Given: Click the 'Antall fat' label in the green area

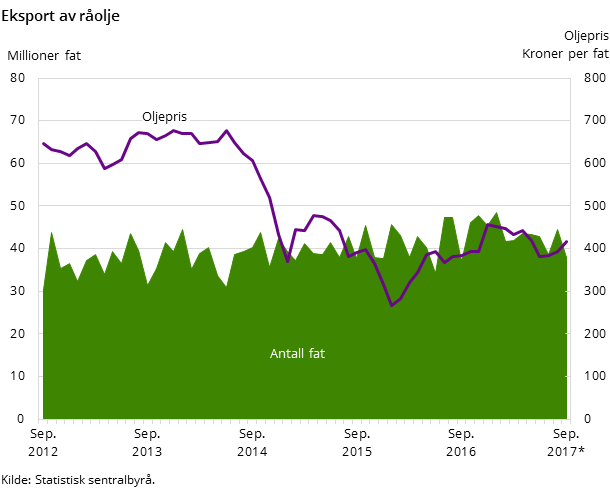Looking at the screenshot, I should click(297, 353).
